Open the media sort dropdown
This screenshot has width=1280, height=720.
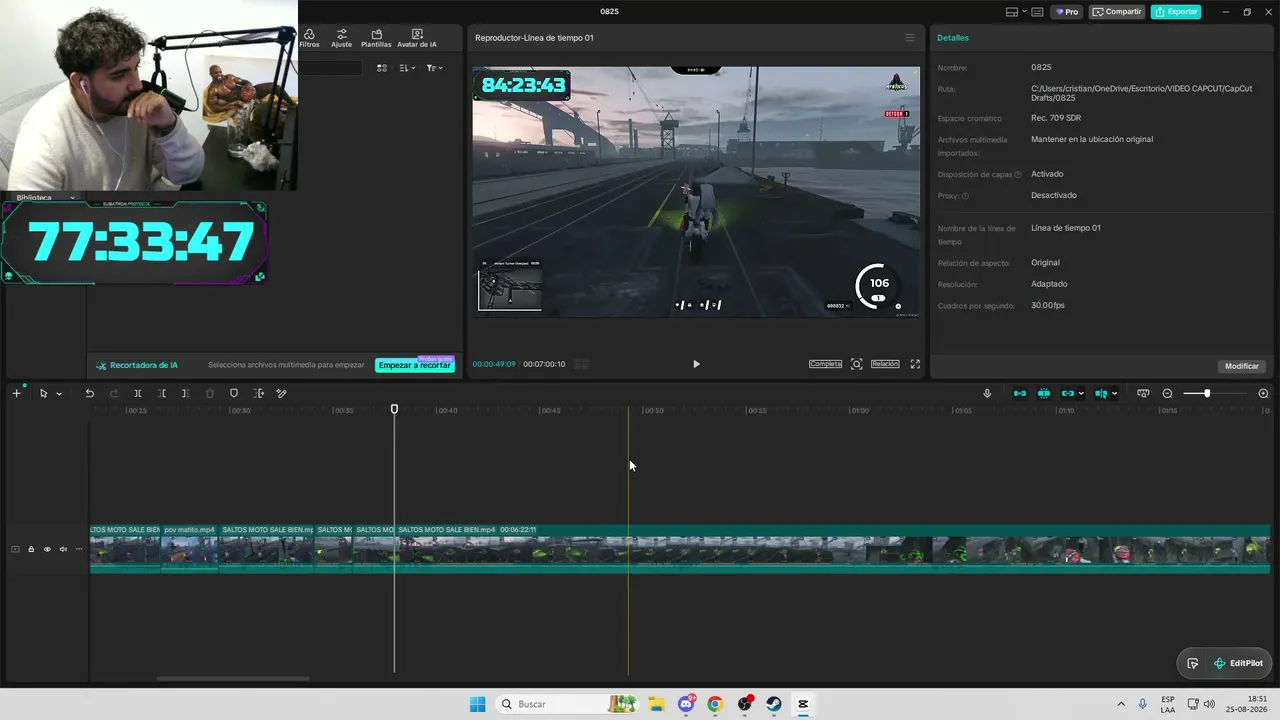click(407, 68)
